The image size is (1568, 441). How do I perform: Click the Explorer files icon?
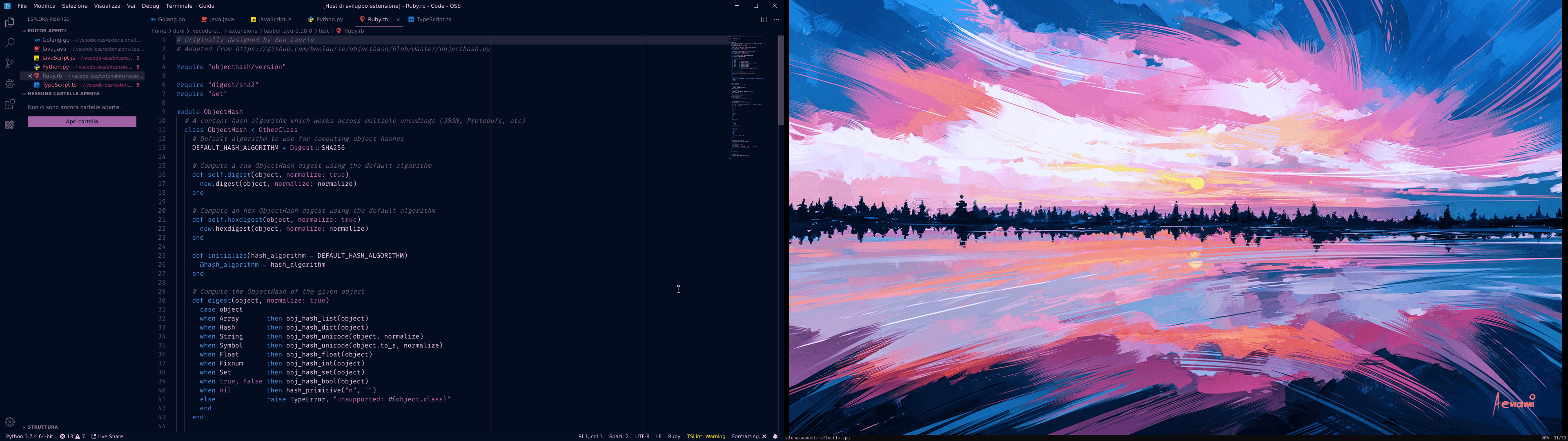(x=10, y=22)
